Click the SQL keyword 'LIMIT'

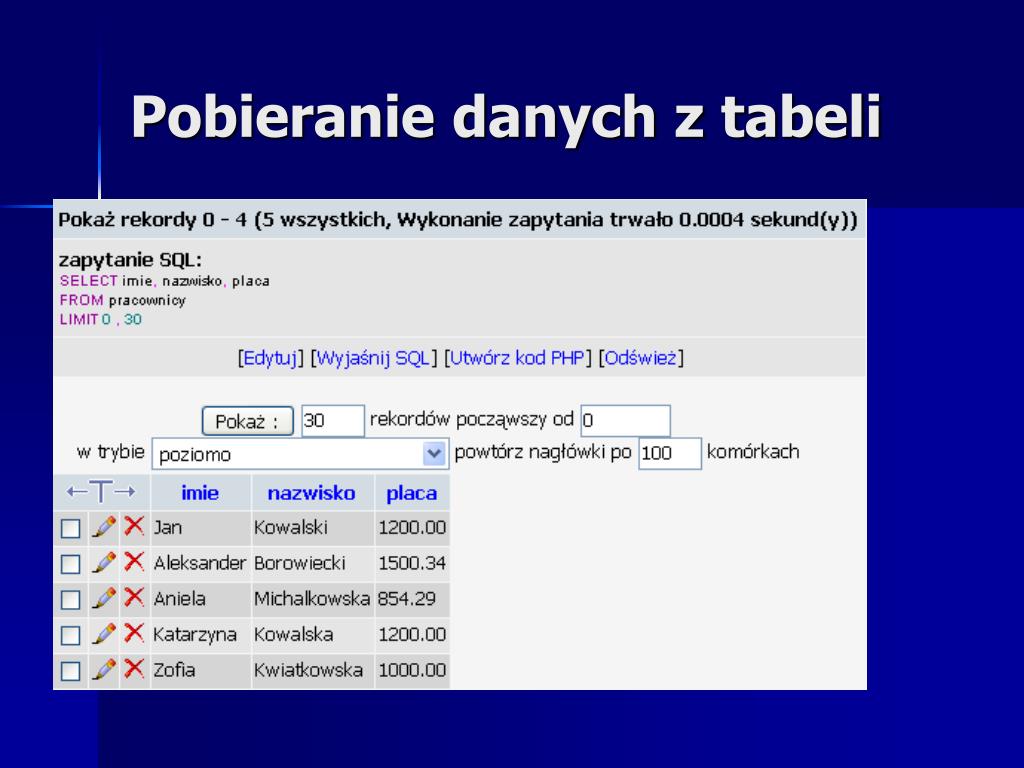point(78,319)
